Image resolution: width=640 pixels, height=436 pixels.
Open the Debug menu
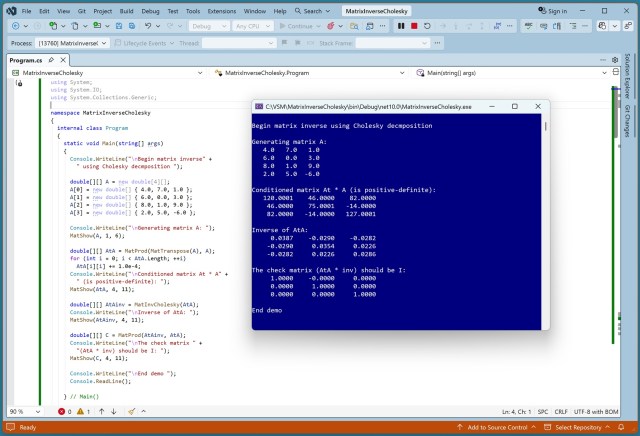152,11
